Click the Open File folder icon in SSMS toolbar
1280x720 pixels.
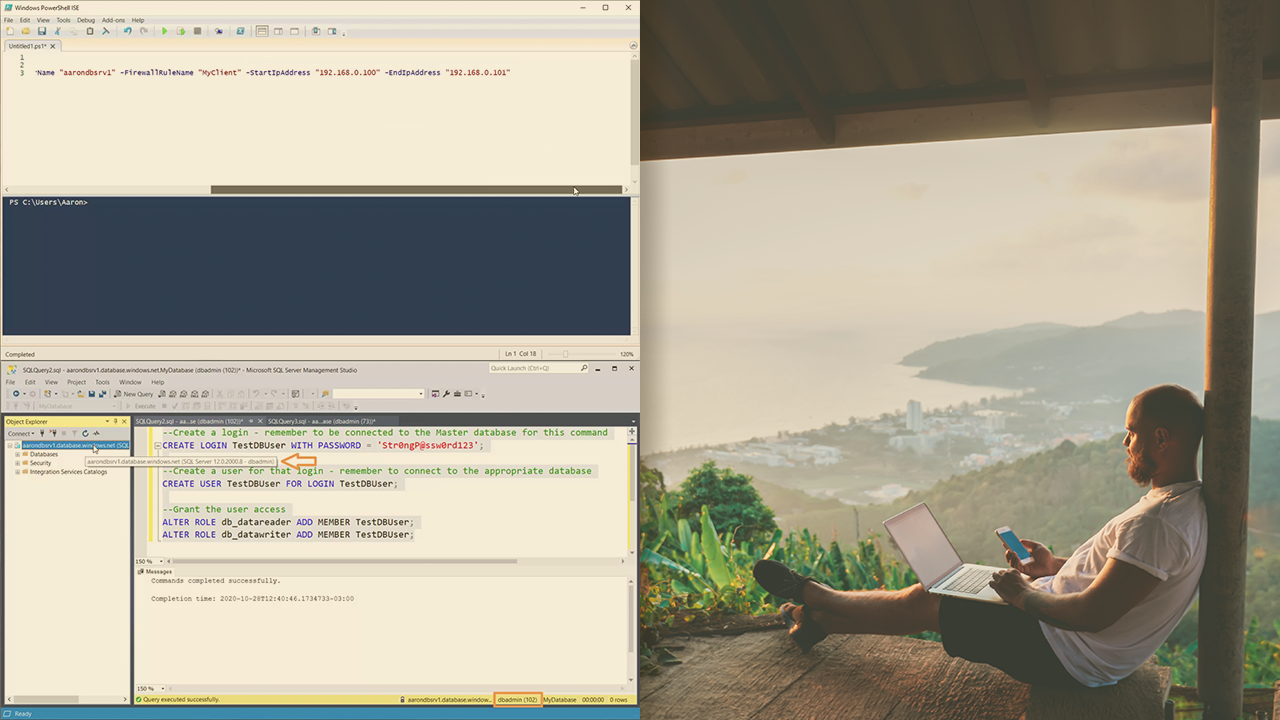point(80,394)
